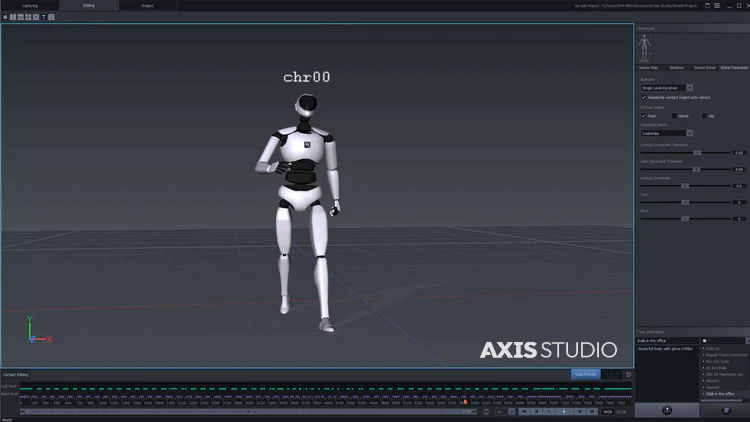750x422 pixels.
Task: Open the Editing tab
Action: [89, 6]
